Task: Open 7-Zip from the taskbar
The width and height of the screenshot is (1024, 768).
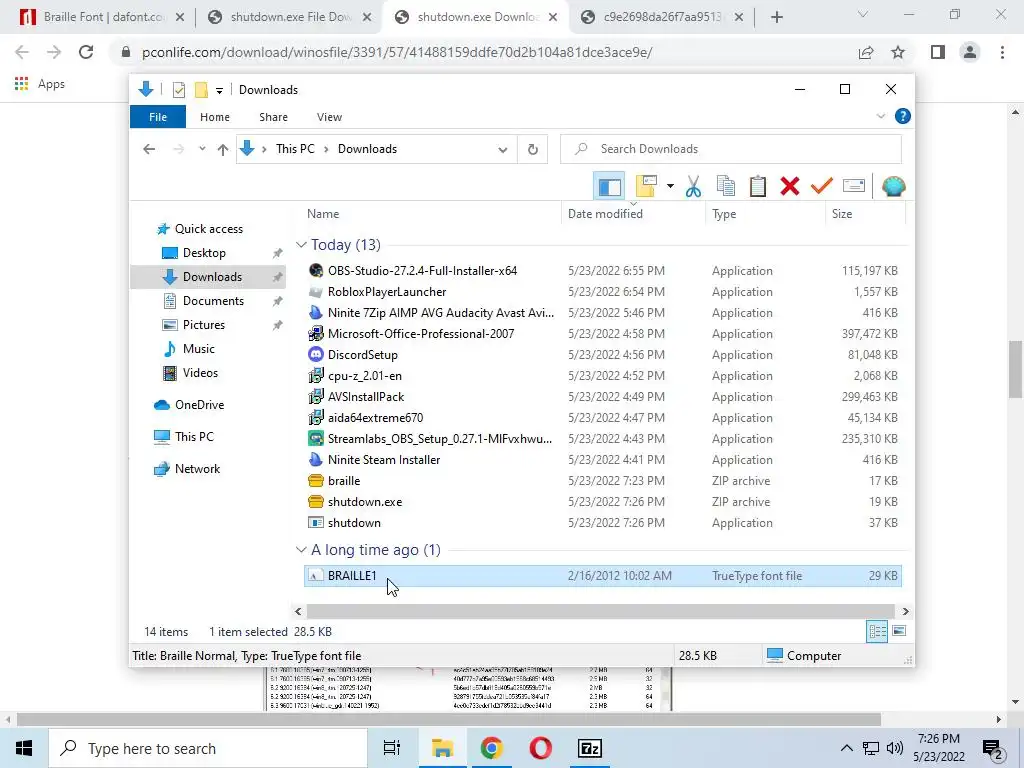Action: click(590, 748)
